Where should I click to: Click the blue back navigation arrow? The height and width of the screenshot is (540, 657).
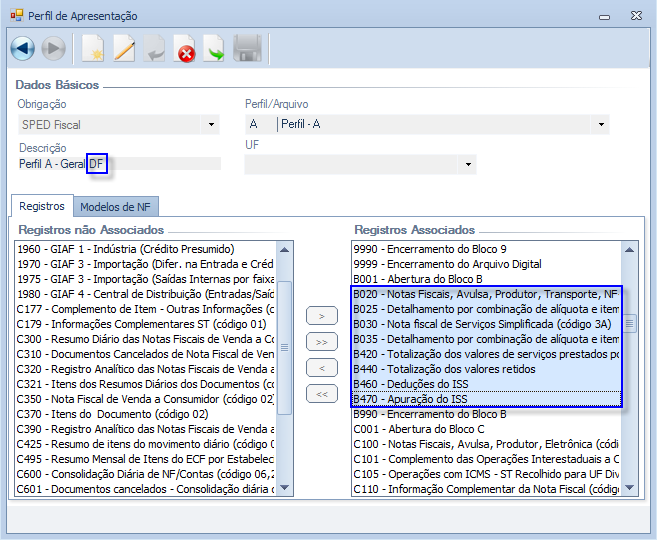click(22, 48)
